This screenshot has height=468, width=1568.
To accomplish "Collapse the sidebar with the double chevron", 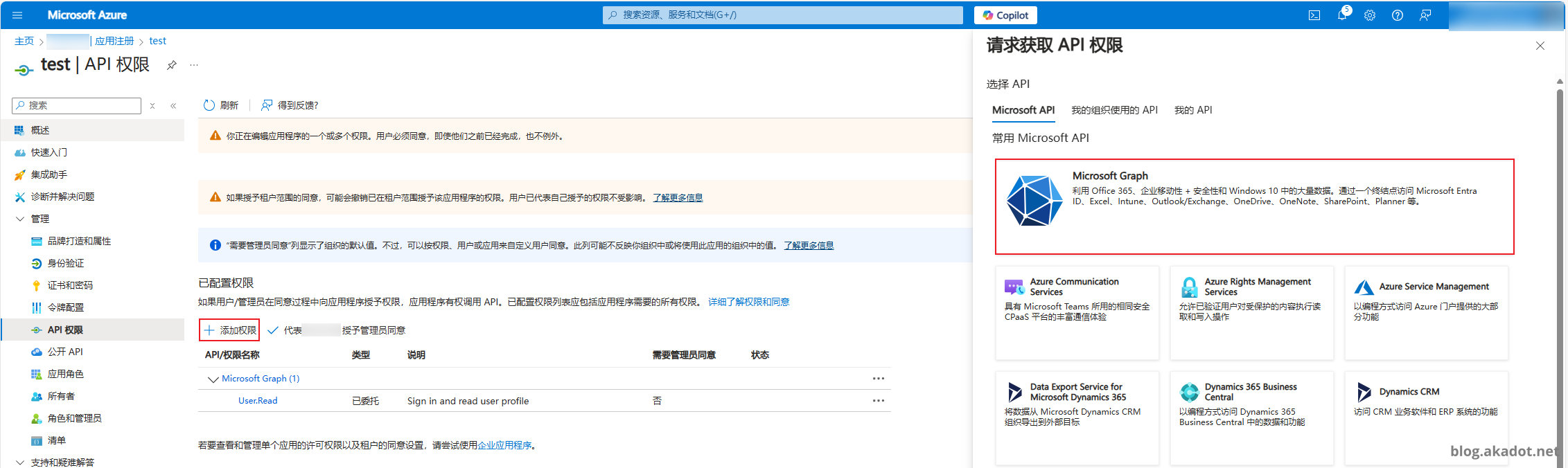I will [173, 106].
